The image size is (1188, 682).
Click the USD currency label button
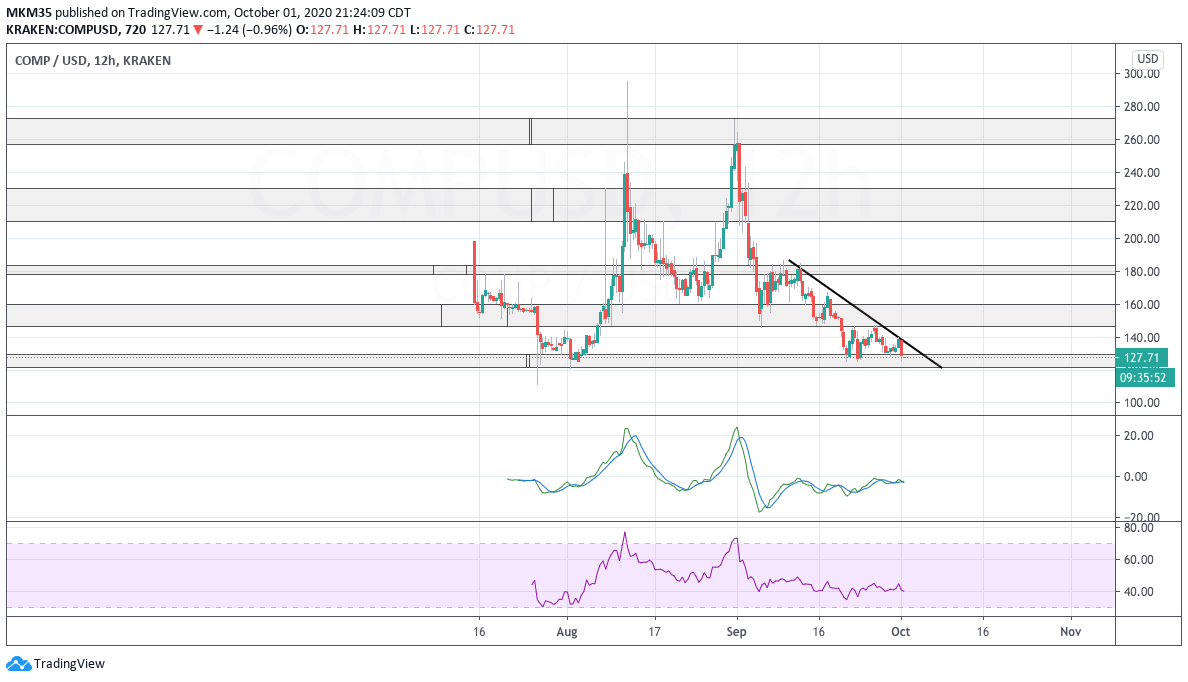[1147, 59]
